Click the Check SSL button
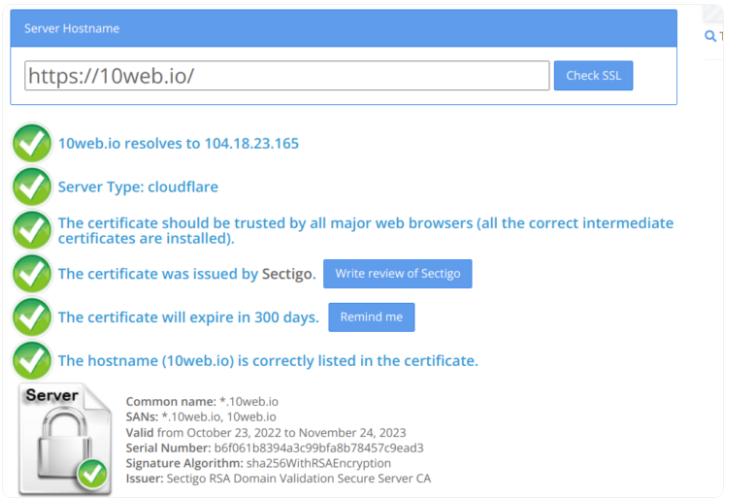The image size is (730, 501). pyautogui.click(x=593, y=75)
